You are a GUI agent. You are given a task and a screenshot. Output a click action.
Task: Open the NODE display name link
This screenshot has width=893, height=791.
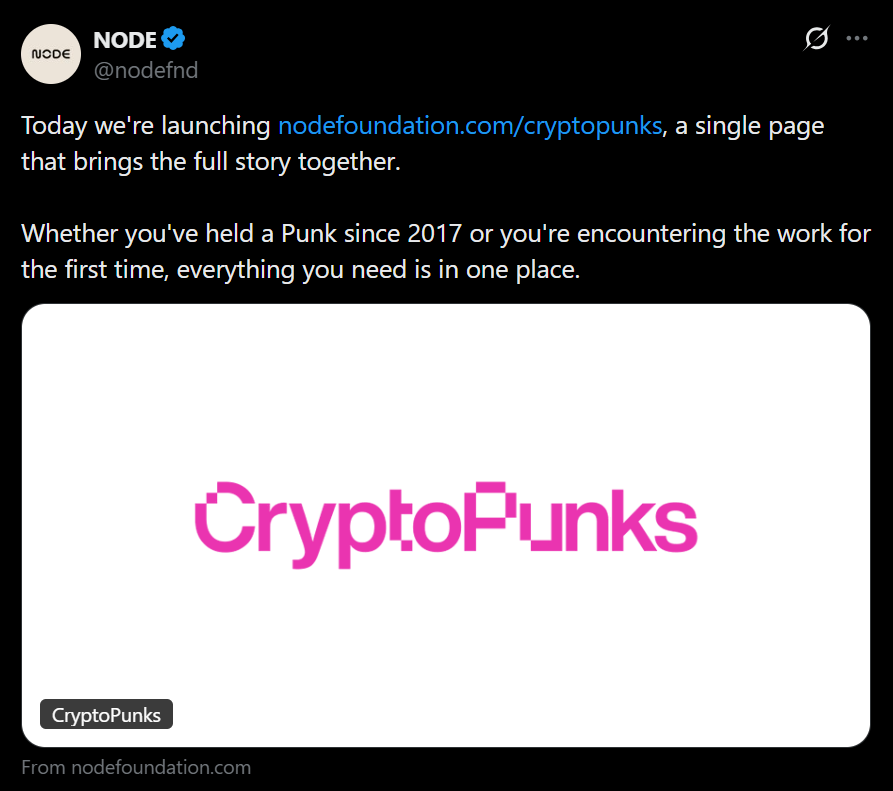tap(125, 40)
